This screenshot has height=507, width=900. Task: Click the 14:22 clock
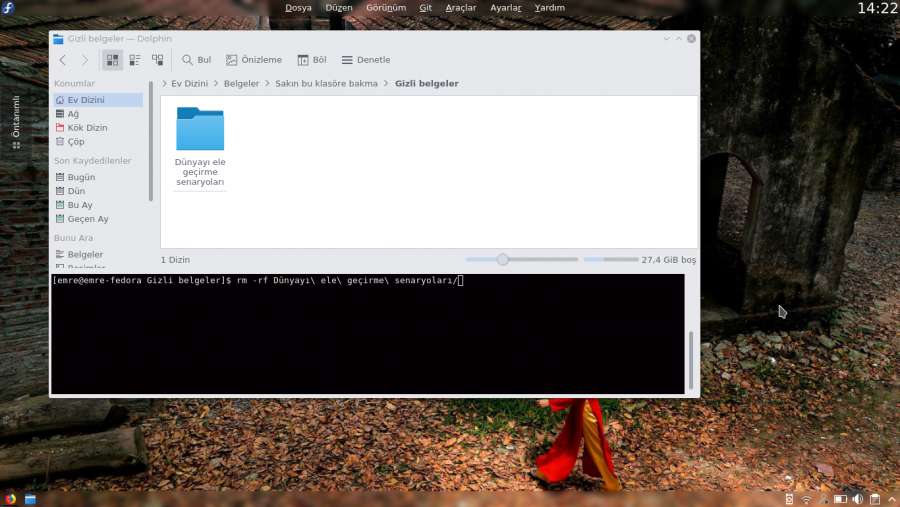click(x=878, y=8)
